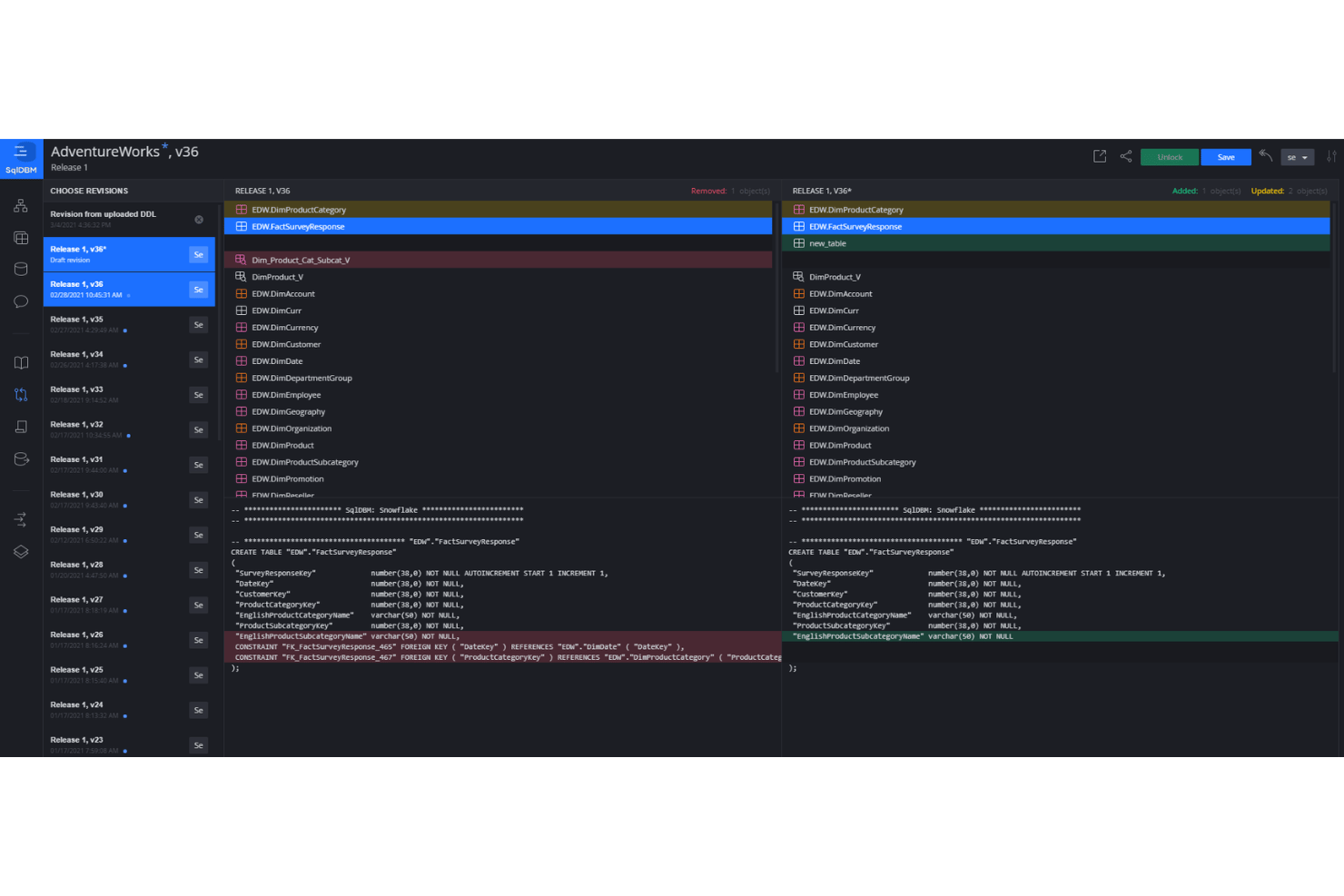Select added new_table row in right pane
The image size is (1344, 896).
click(1056, 243)
